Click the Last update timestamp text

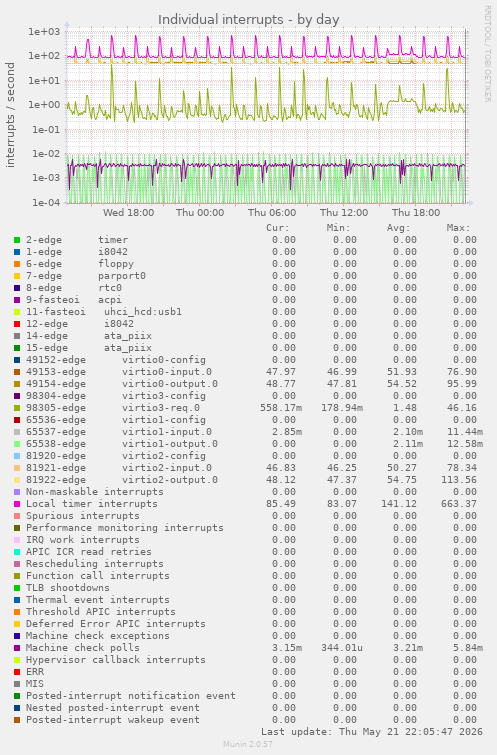tap(372, 732)
